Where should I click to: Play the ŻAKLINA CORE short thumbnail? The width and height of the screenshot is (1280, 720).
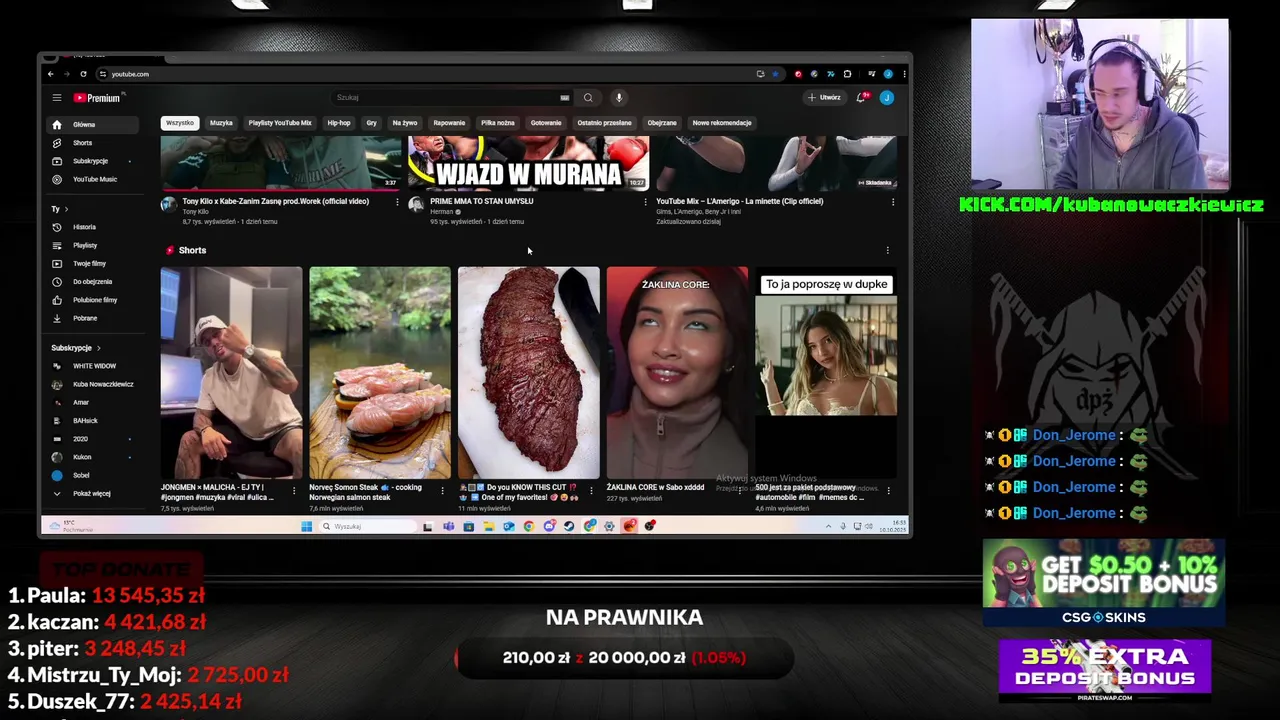click(x=677, y=373)
